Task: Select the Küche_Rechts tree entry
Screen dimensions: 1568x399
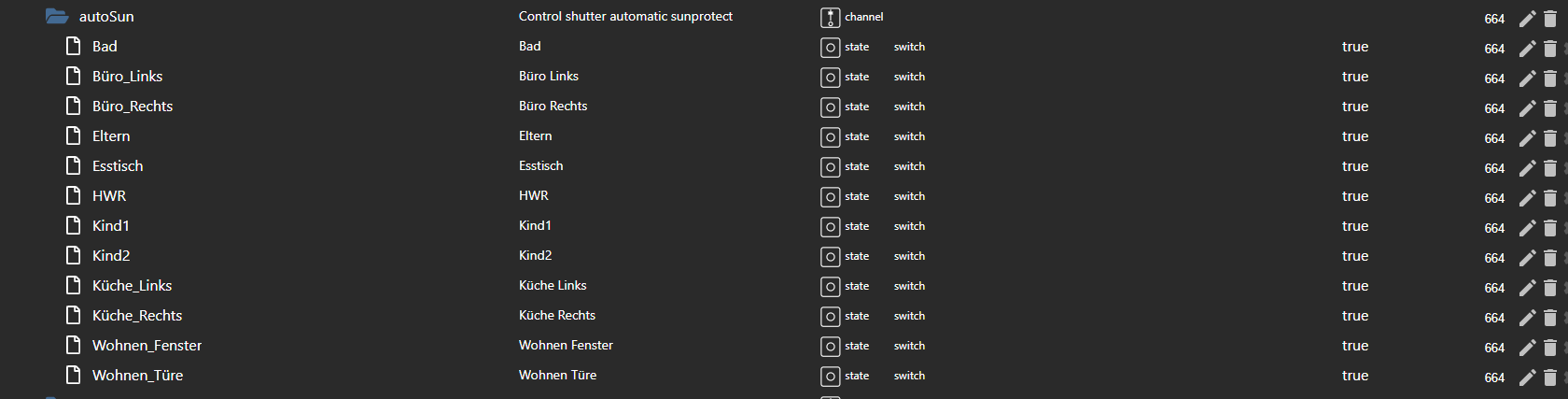Action: click(137, 316)
